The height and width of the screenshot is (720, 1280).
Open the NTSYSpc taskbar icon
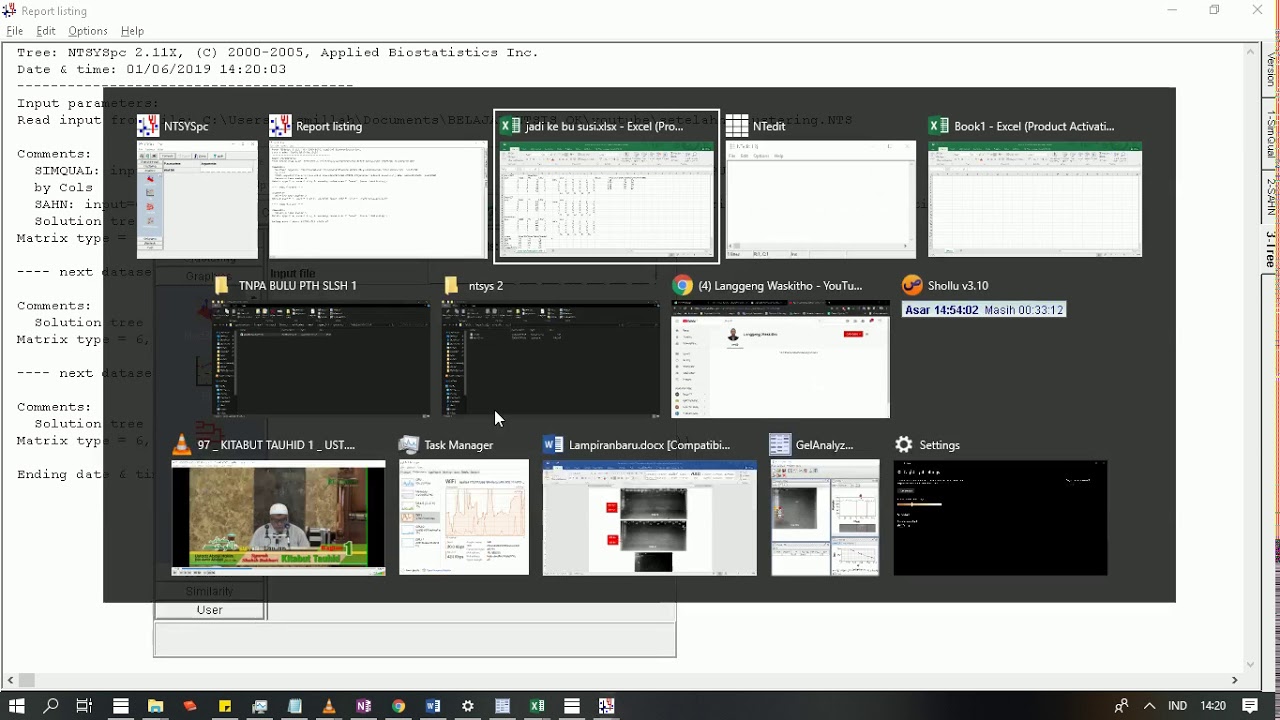click(606, 706)
